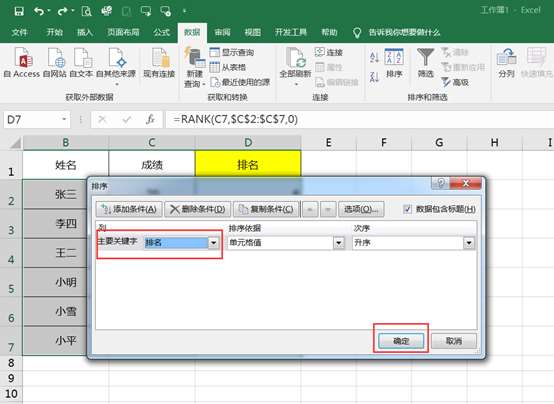Open the Order ascending dropdown

pyautogui.click(x=468, y=243)
